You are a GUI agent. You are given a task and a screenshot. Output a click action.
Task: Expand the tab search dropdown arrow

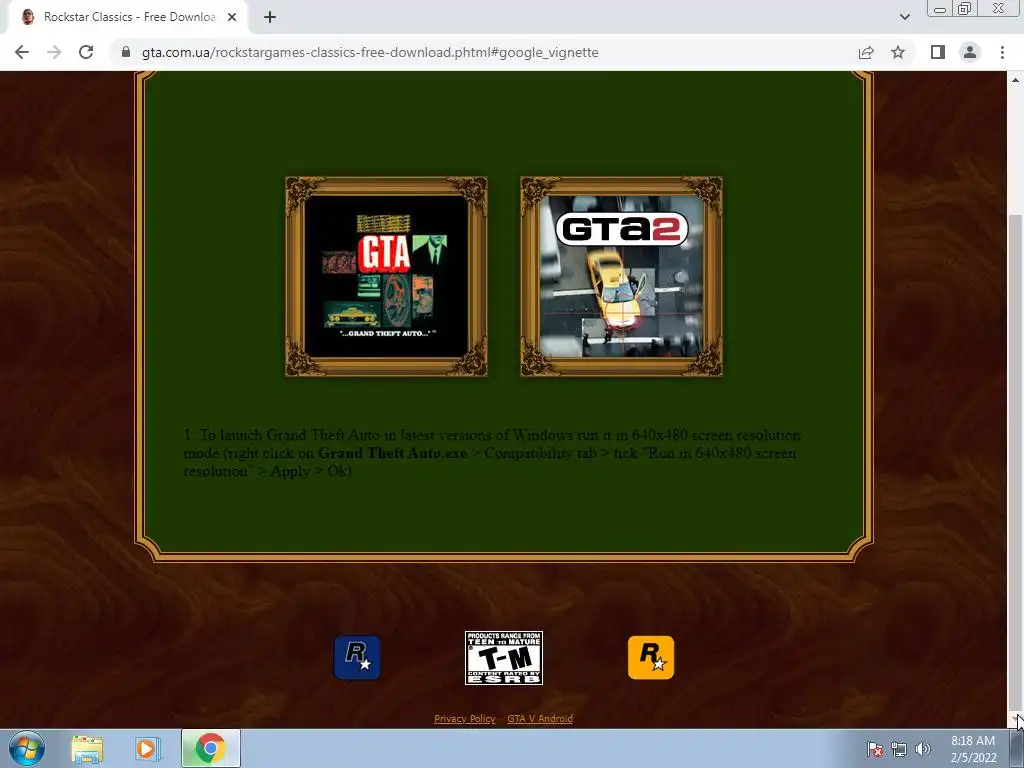pos(904,17)
